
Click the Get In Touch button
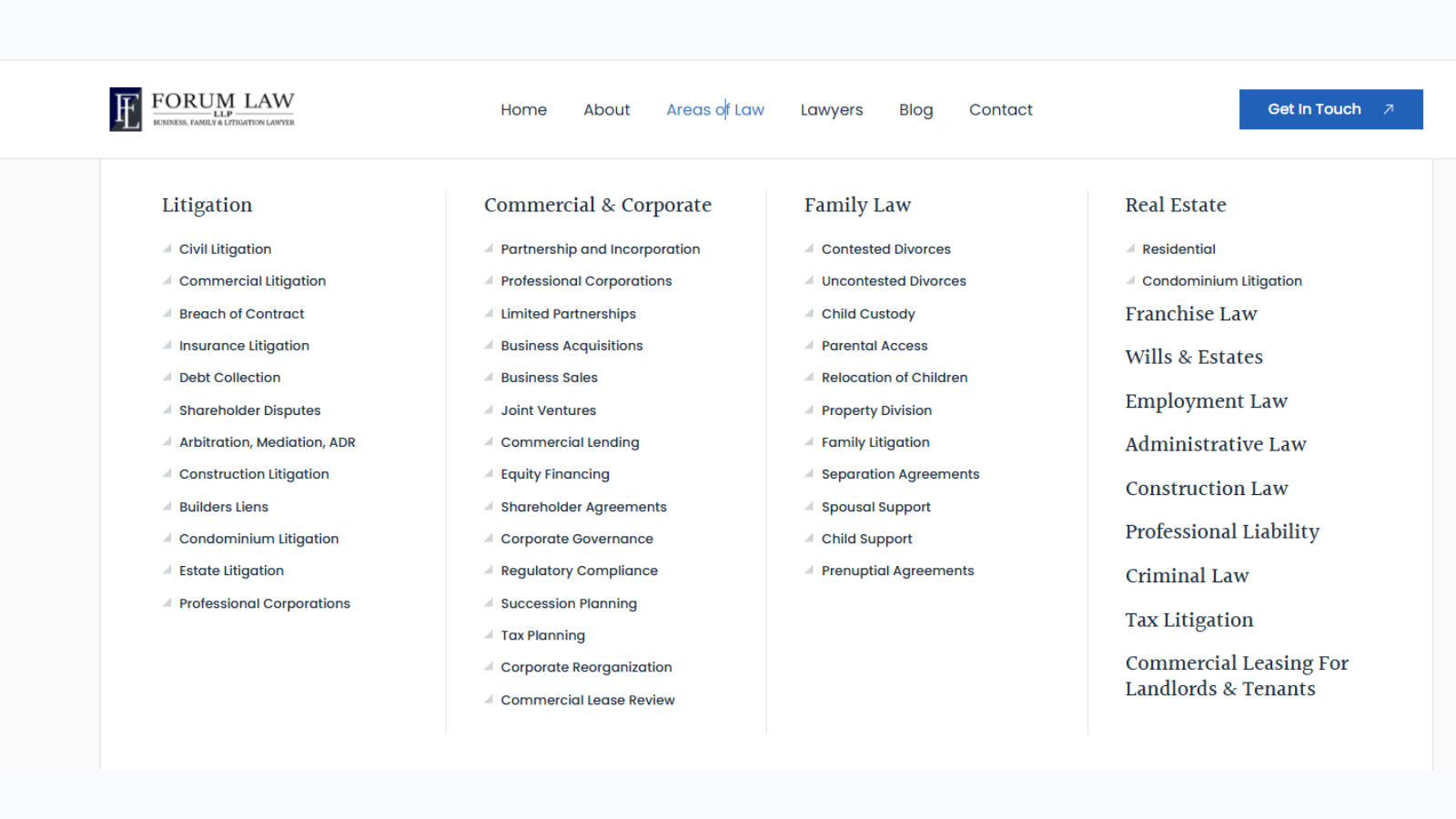(x=1315, y=109)
